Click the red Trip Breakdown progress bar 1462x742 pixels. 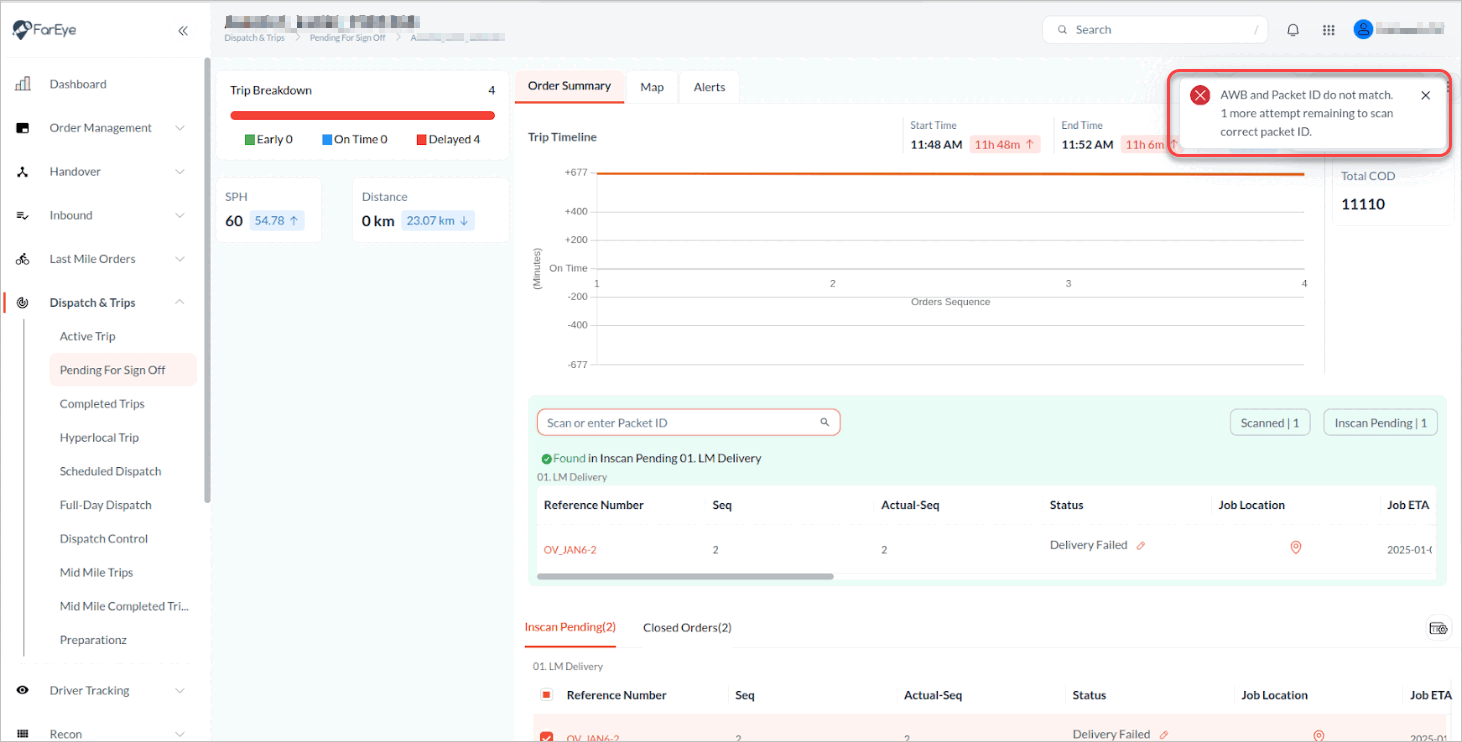click(363, 116)
